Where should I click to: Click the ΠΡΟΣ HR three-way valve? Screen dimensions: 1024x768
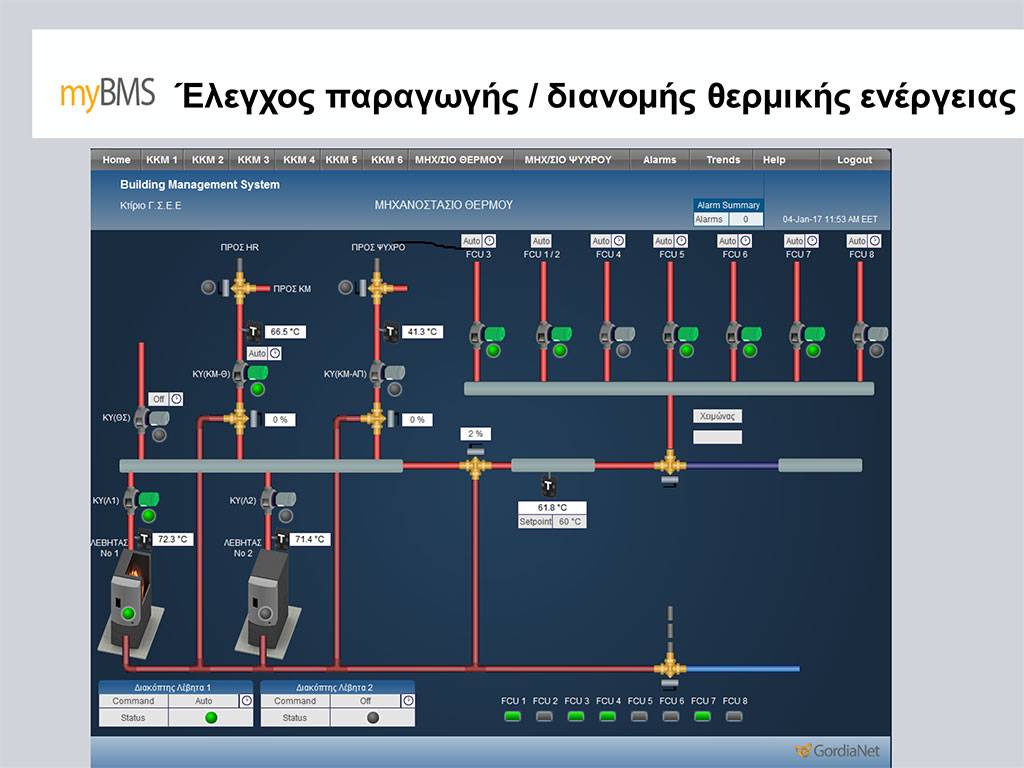pos(240,288)
